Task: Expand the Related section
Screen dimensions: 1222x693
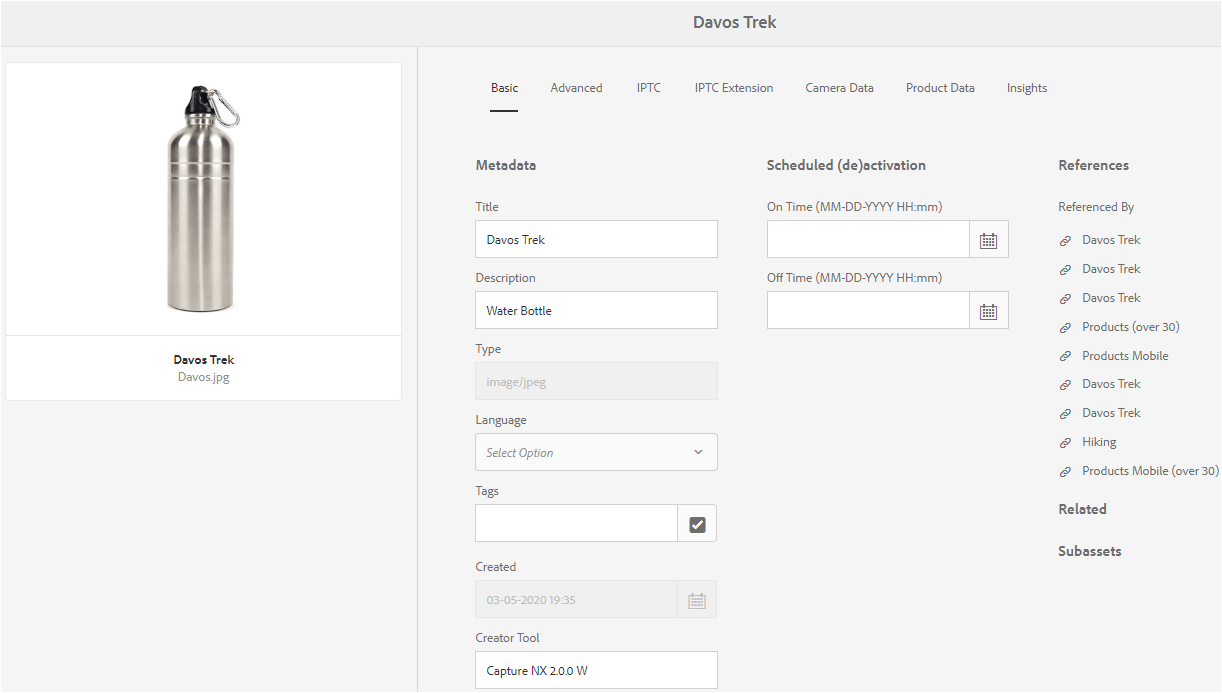Action: (1082, 509)
